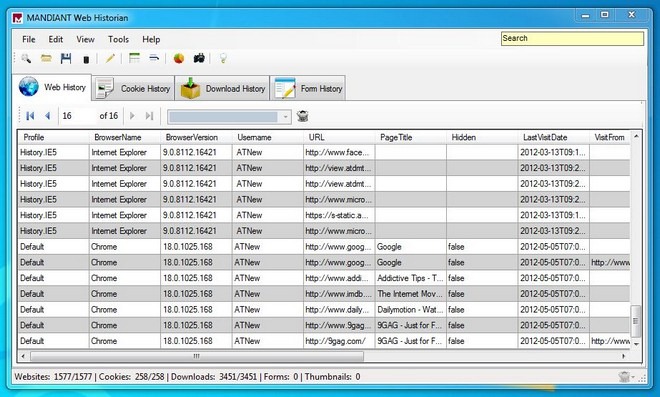Viewport: 660px width, 397px height.
Task: Sort by URL column header
Action: coord(339,137)
